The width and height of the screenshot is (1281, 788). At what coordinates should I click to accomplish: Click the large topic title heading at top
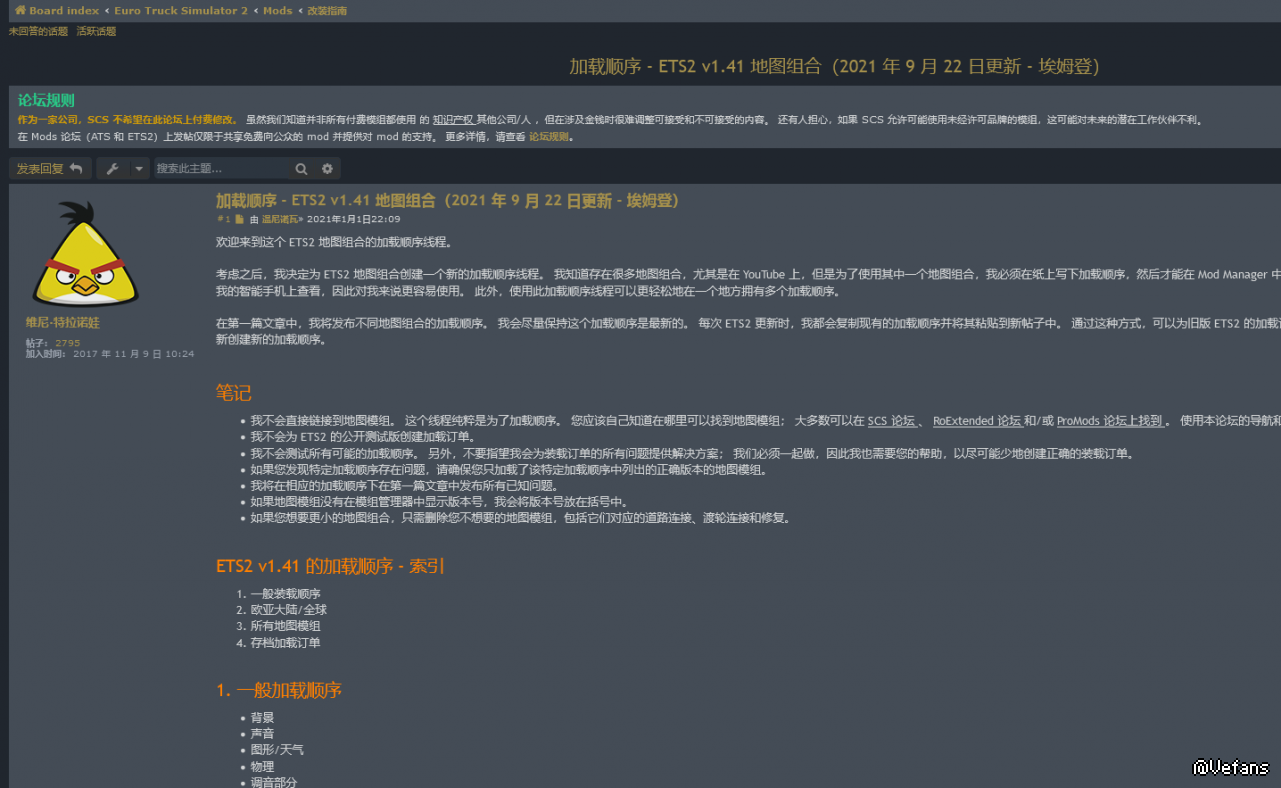click(835, 67)
